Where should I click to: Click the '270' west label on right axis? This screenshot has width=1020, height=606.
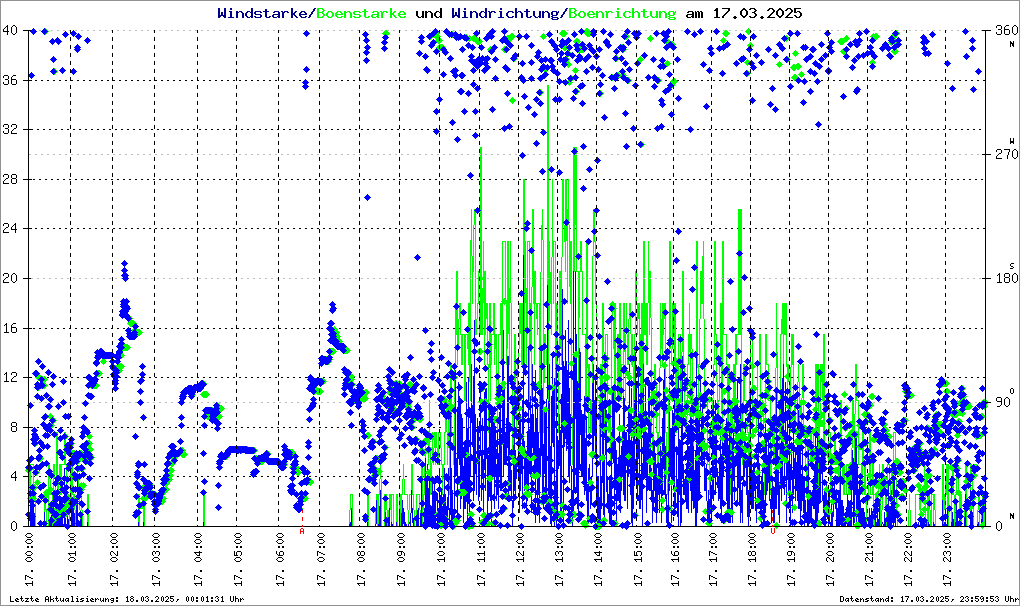coord(1000,155)
